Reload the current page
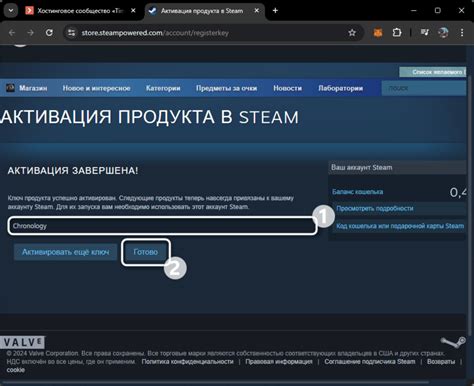The image size is (474, 386). tap(49, 33)
